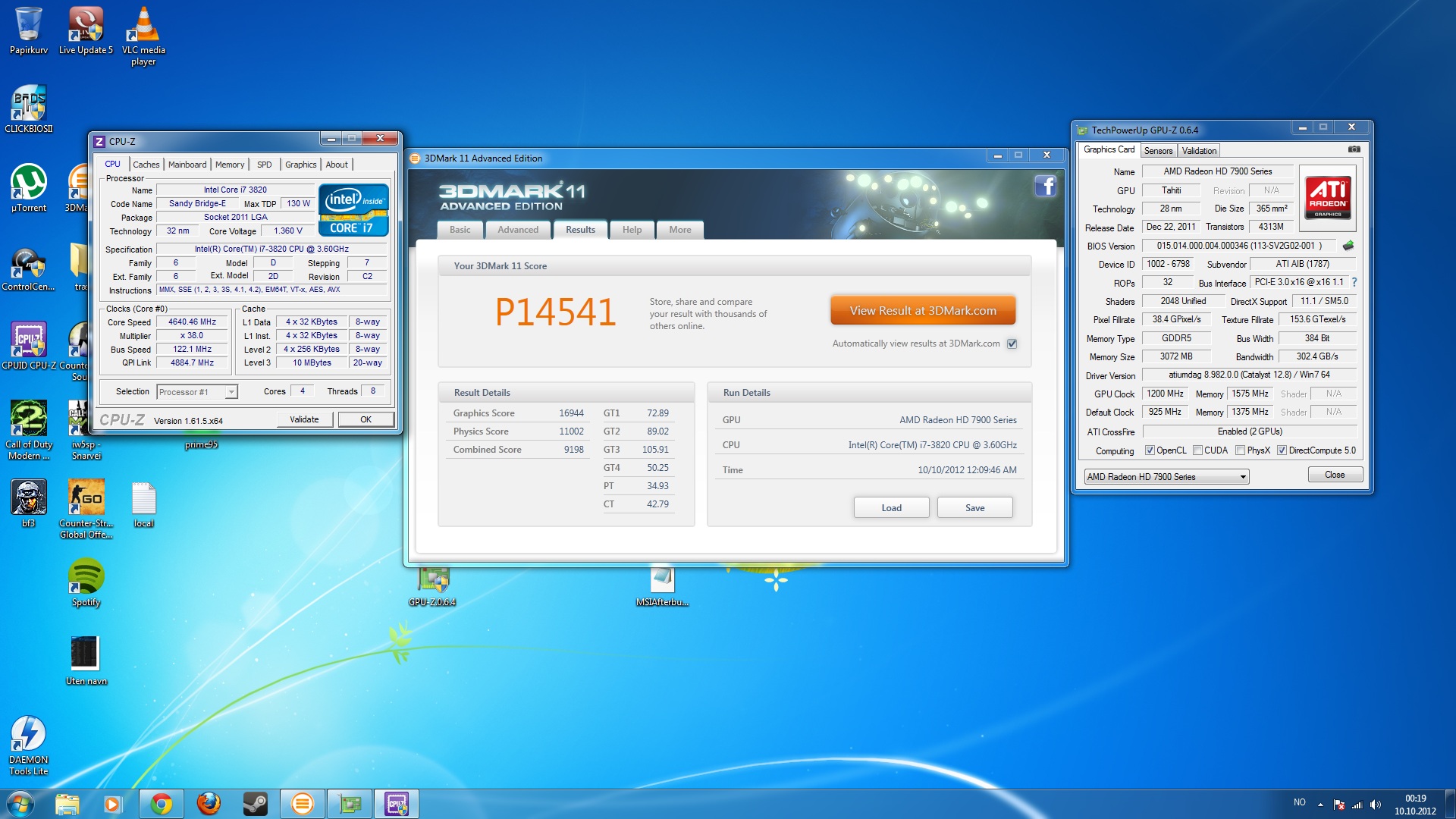The width and height of the screenshot is (1456, 819).
Task: Open Live Update 5 desktop shortcut
Action: click(x=86, y=30)
